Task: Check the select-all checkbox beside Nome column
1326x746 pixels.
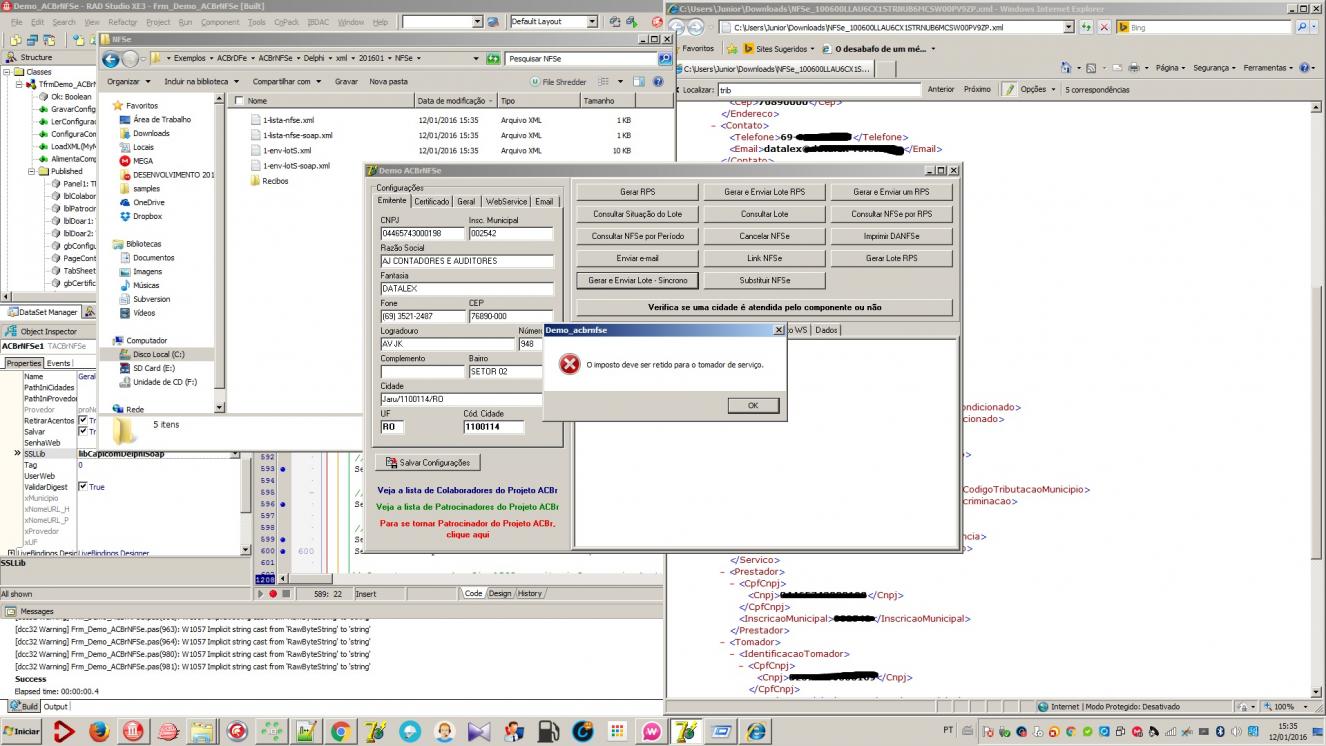Action: tap(238, 101)
